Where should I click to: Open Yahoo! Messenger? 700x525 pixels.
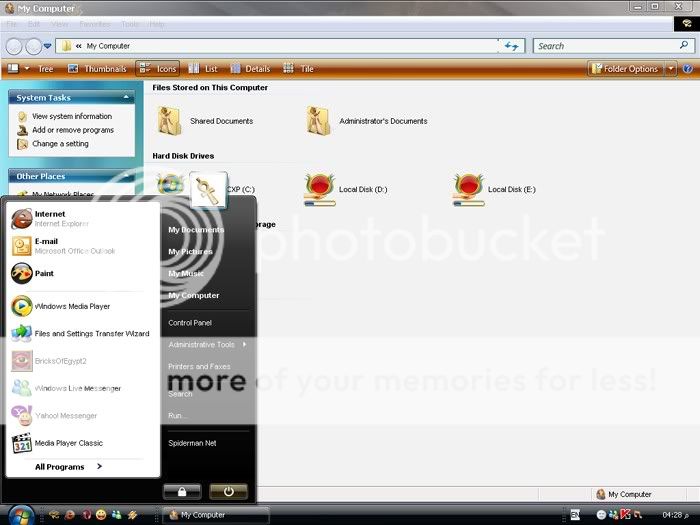tap(54, 416)
